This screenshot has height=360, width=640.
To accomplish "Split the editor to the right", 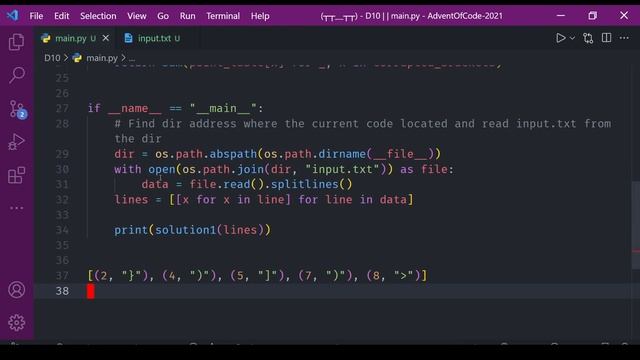I will [x=607, y=38].
